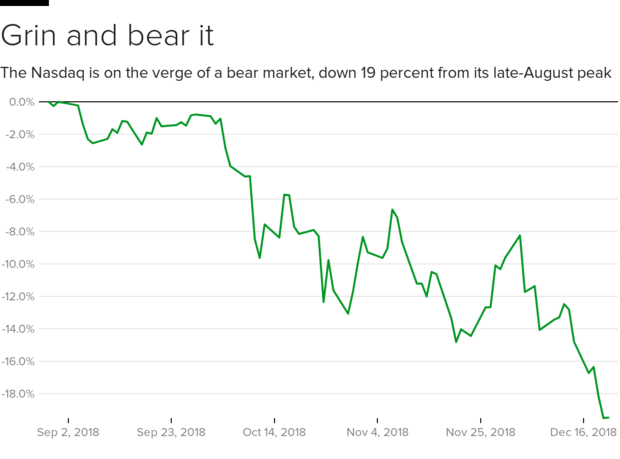Click the -18.0% y-axis label
The image size is (620, 459).
(17, 394)
